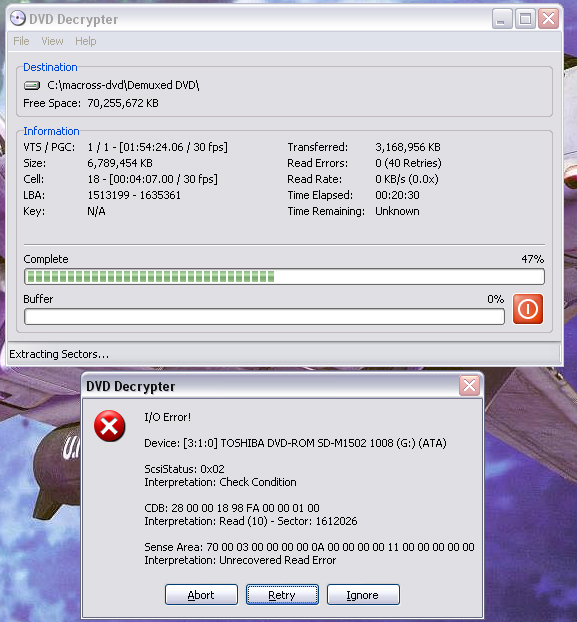The image size is (577, 622).
Task: Click the Read Rate value 0 KB/s
Action: pyautogui.click(x=407, y=179)
